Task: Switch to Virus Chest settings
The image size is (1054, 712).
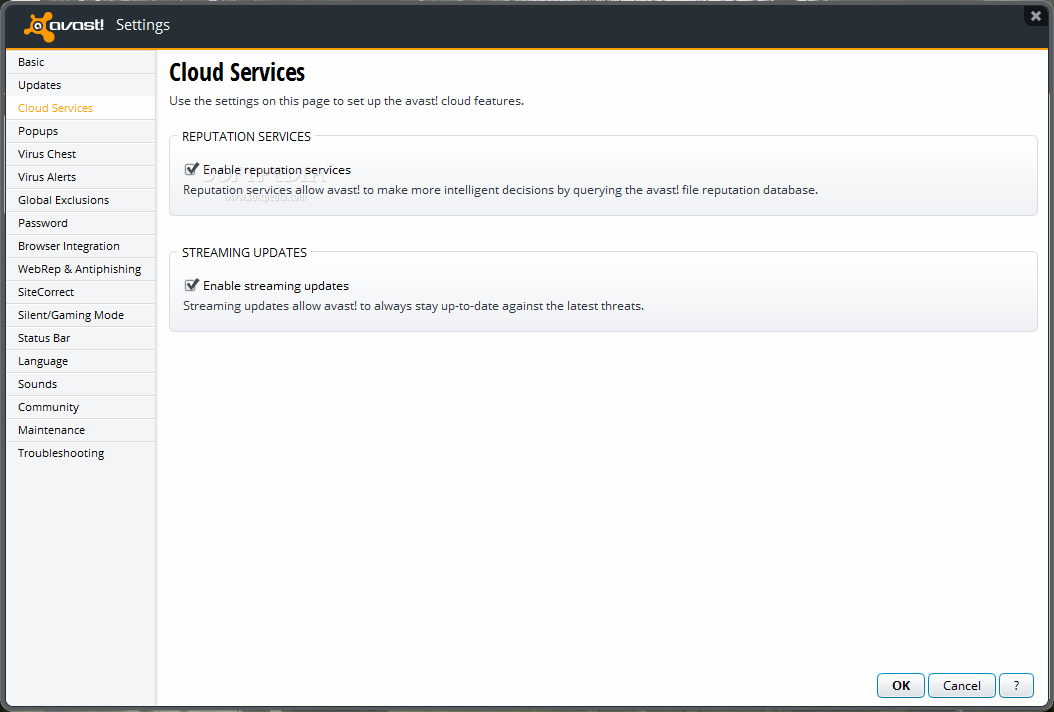Action: coord(81,154)
